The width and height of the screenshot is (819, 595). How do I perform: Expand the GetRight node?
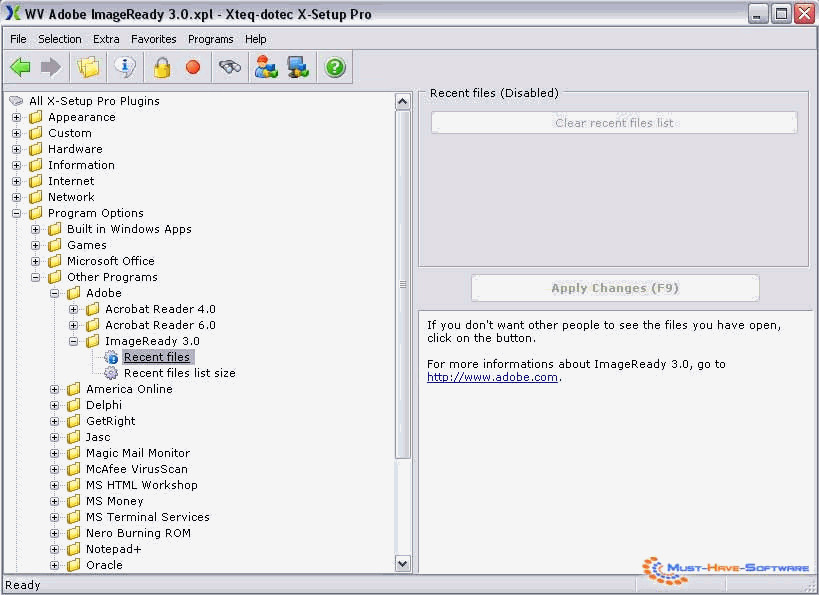tap(54, 421)
